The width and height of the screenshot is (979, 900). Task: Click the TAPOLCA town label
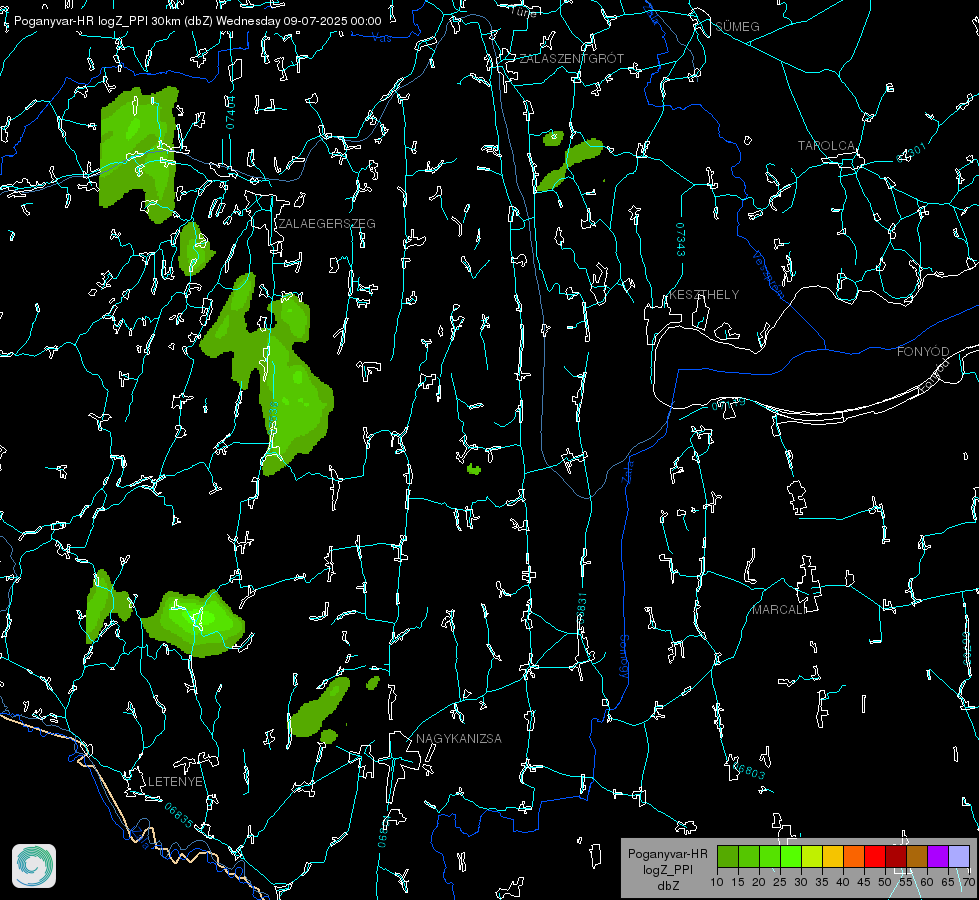tap(826, 146)
